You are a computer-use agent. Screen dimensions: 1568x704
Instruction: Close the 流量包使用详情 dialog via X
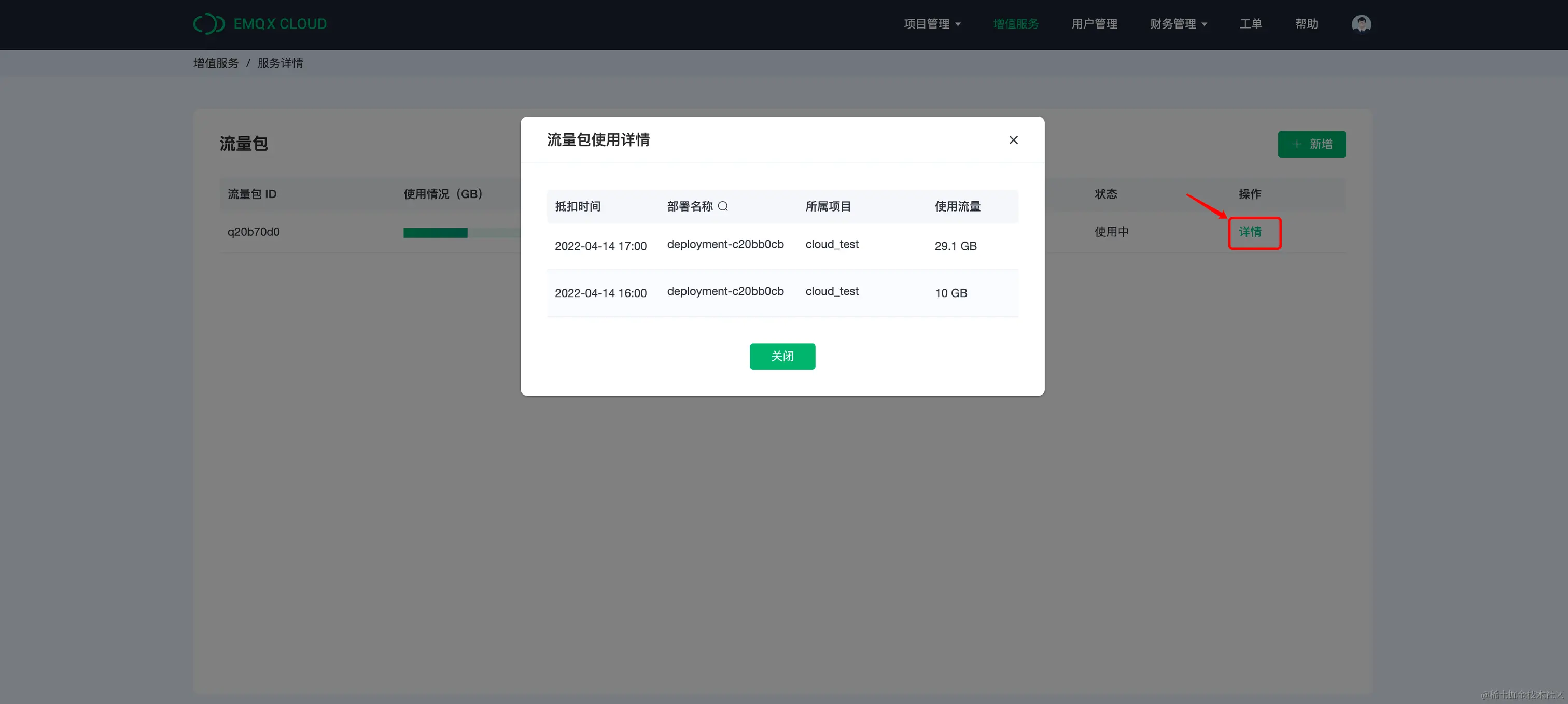(1013, 139)
